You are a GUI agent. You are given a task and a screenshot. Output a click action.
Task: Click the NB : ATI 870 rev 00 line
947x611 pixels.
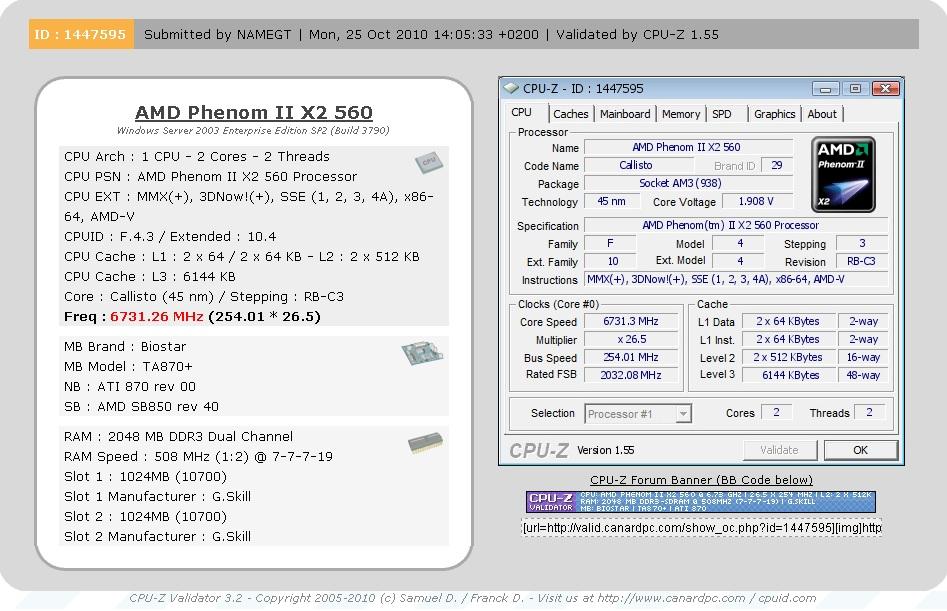130,386
